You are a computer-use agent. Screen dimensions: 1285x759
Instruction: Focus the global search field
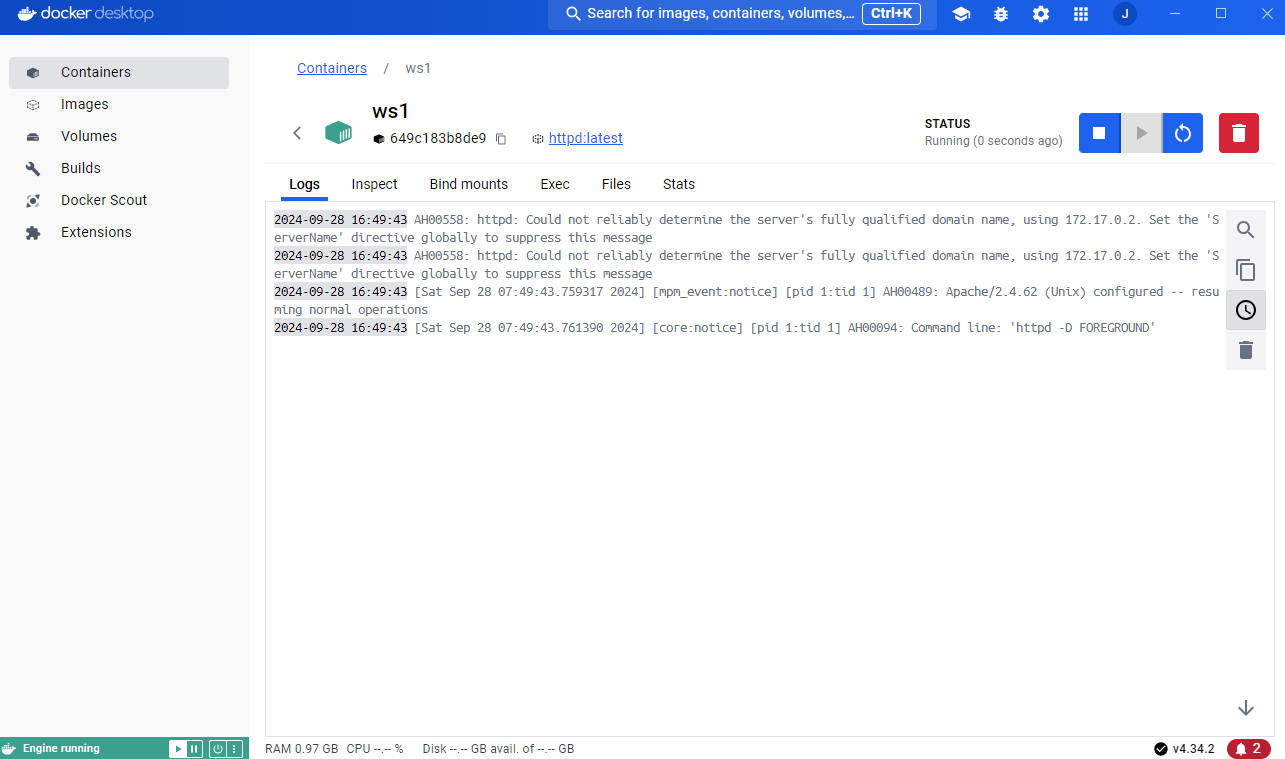tap(742, 14)
